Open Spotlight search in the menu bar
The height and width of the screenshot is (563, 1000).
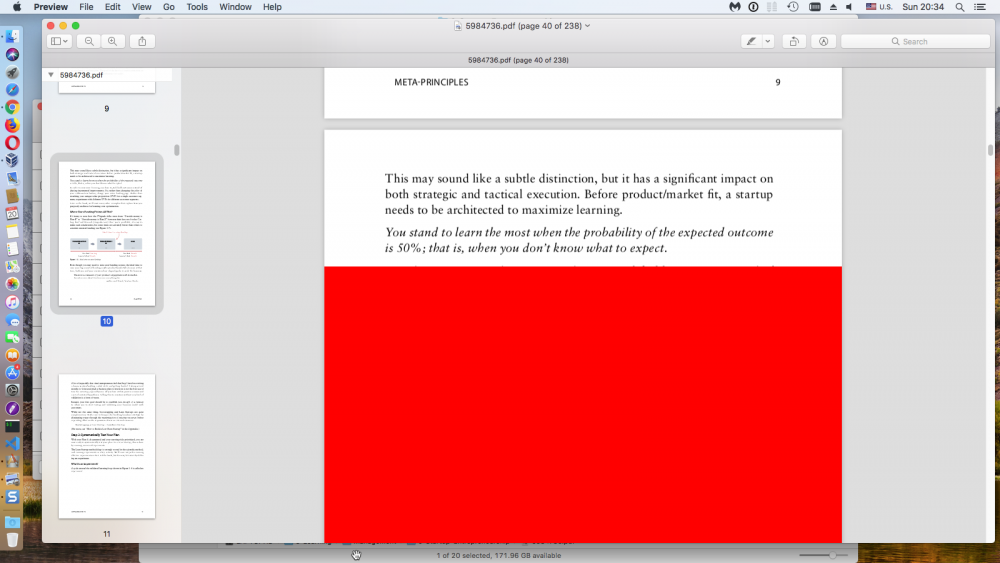pos(960,7)
